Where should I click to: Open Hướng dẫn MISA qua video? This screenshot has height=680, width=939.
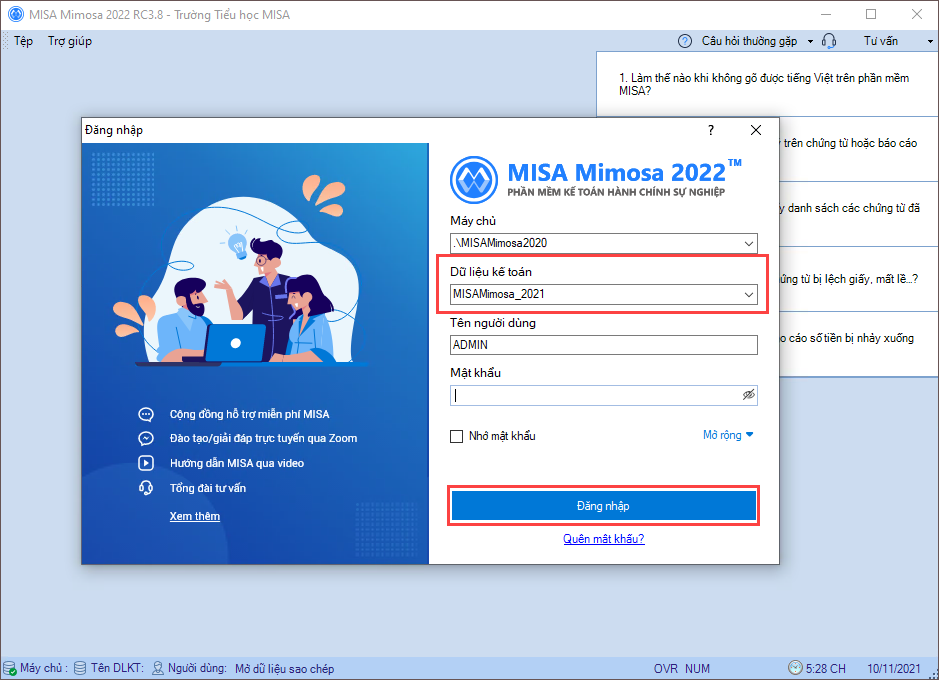pyautogui.click(x=237, y=463)
